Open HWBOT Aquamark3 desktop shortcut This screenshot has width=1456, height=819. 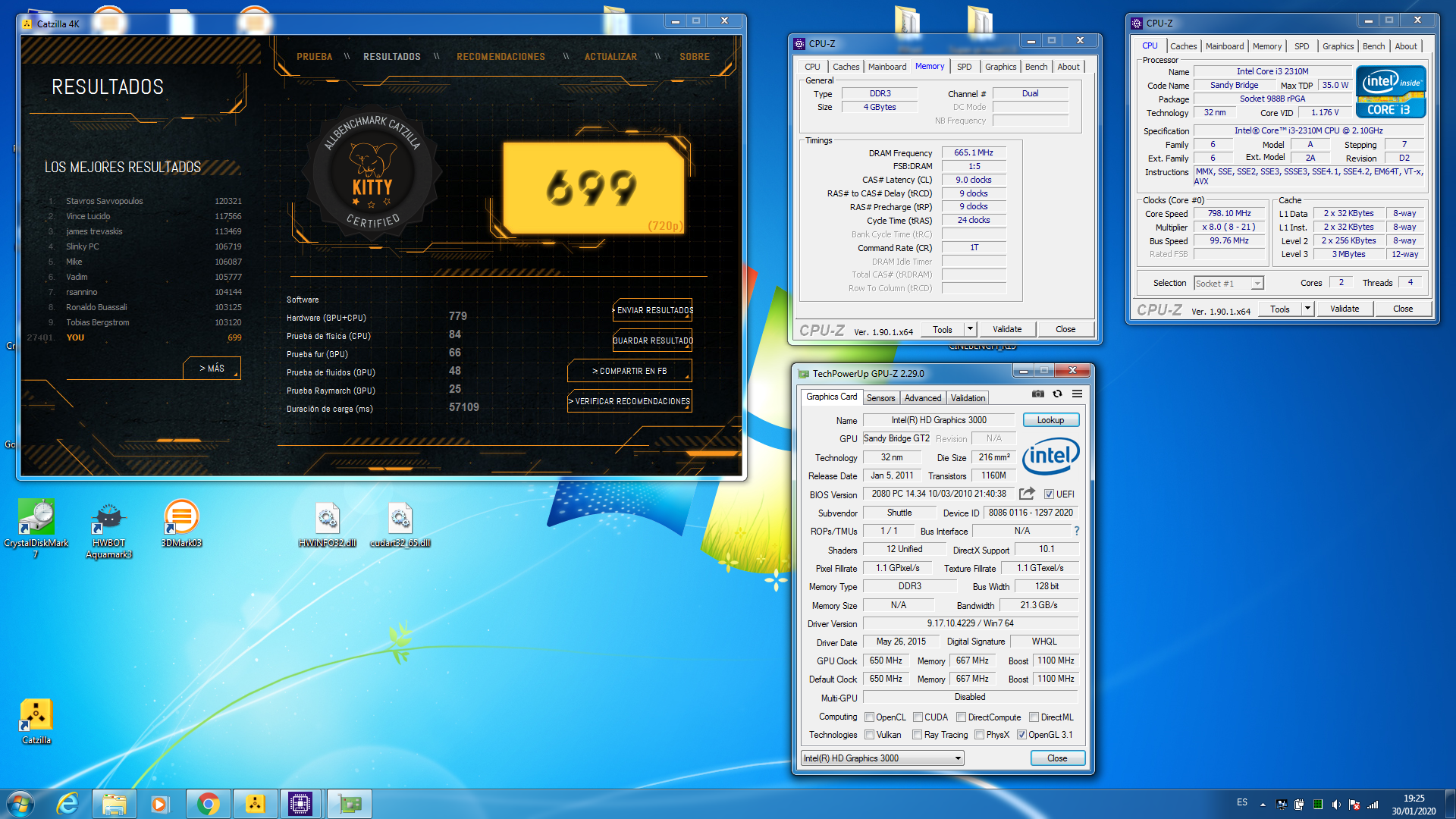click(x=108, y=529)
